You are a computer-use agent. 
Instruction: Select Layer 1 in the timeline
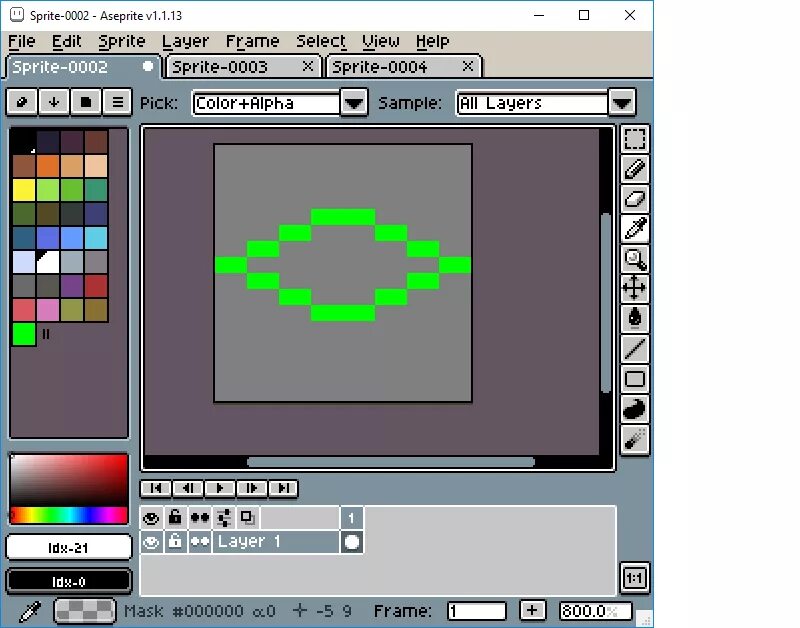pyautogui.click(x=276, y=542)
